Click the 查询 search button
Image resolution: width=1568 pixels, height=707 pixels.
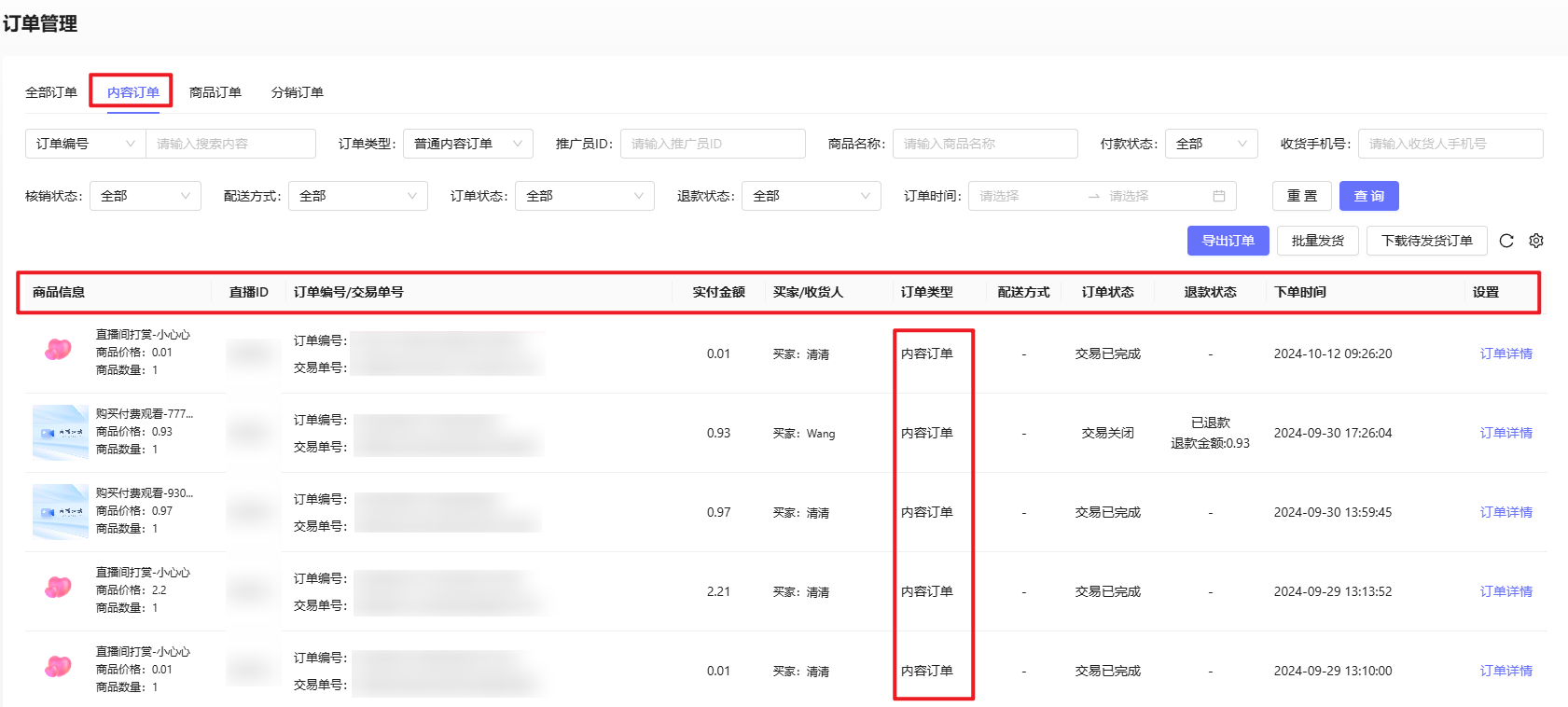click(1368, 196)
